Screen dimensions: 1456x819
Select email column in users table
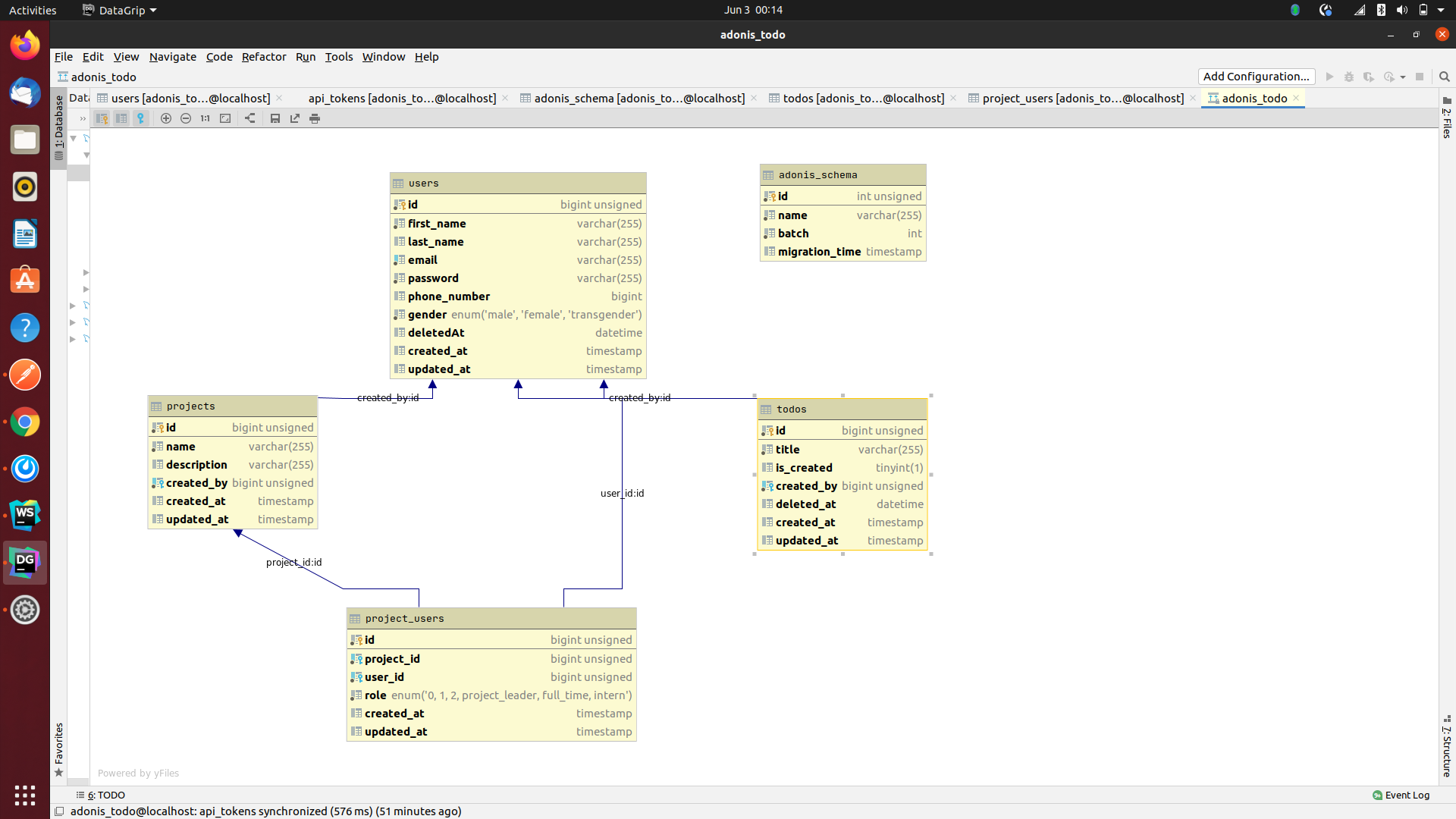click(x=518, y=260)
